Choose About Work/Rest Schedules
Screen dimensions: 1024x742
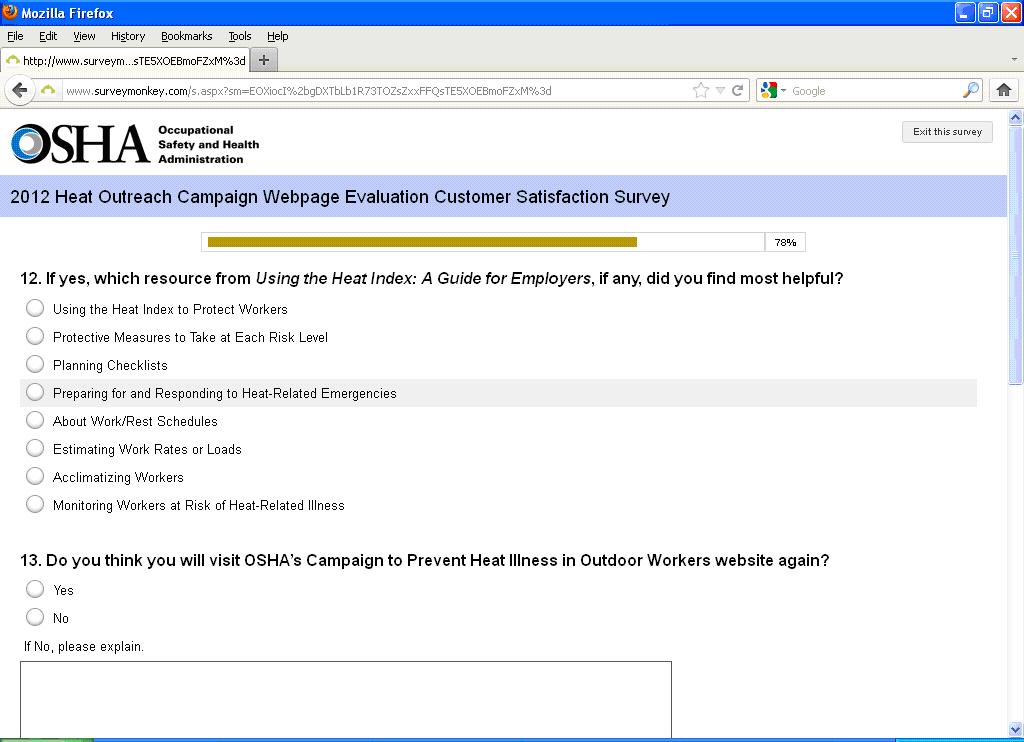(x=35, y=421)
